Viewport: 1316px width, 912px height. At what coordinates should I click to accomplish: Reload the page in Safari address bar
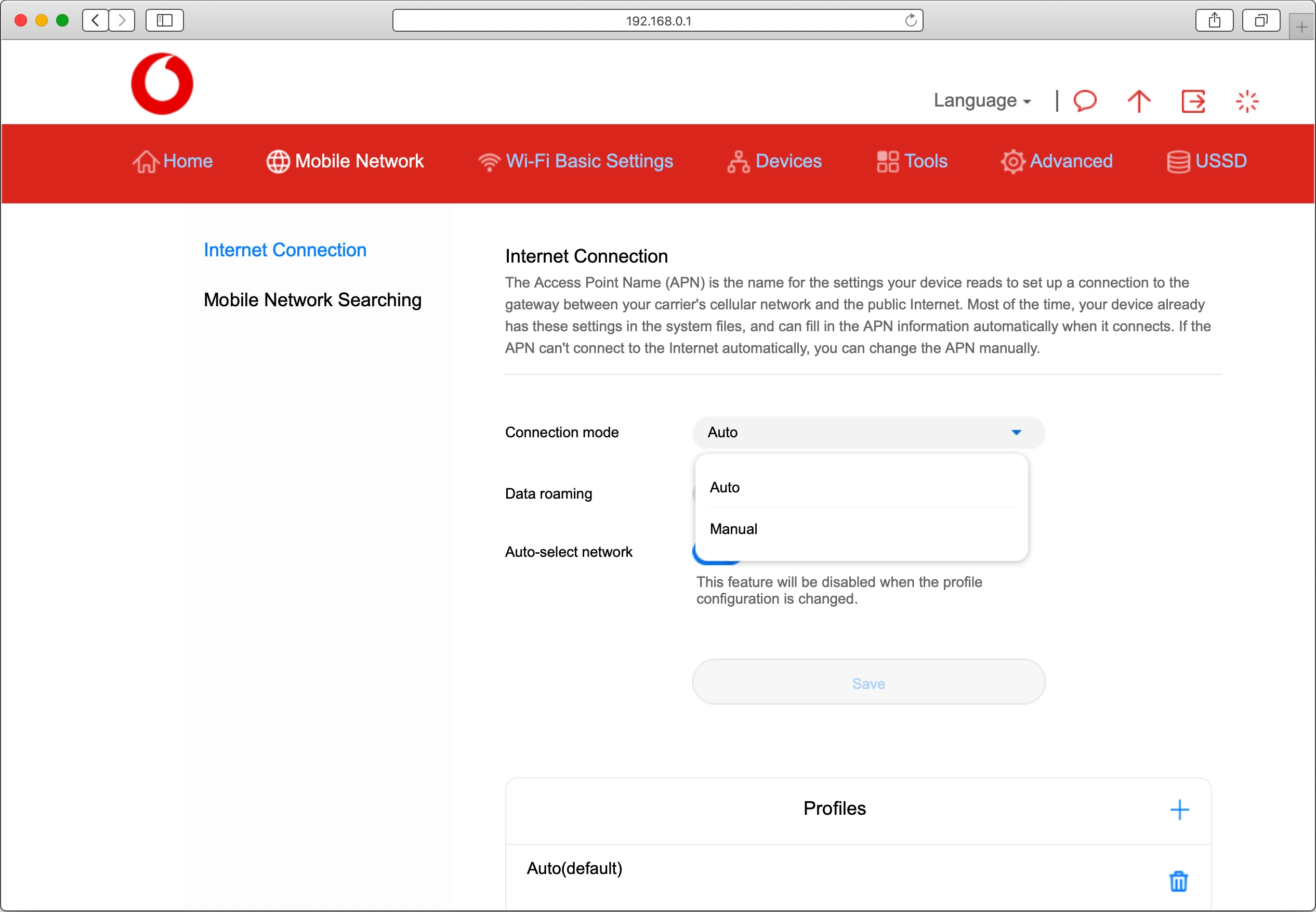point(911,21)
